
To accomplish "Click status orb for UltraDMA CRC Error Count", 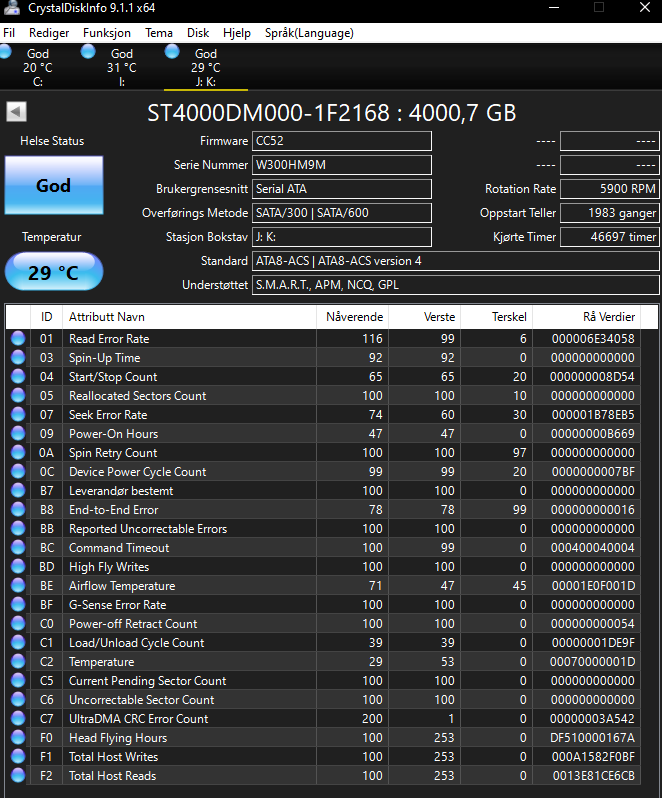I will click(18, 719).
